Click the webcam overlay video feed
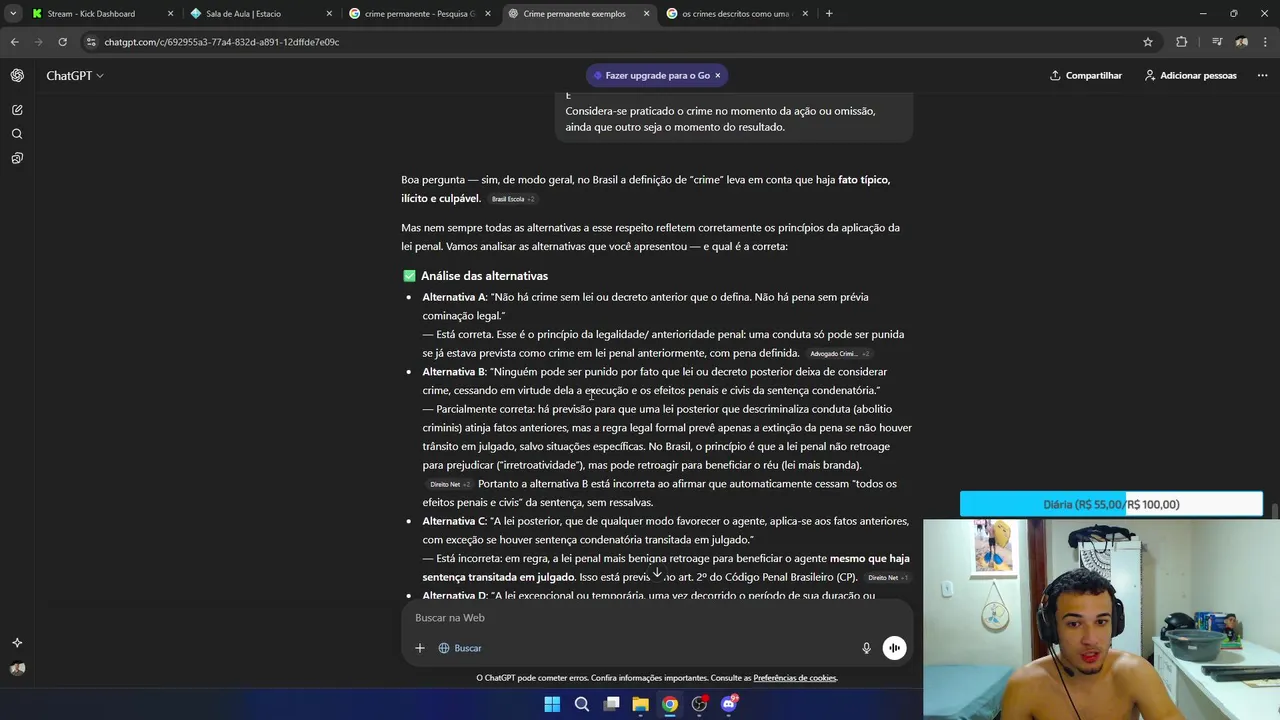The height and width of the screenshot is (720, 1280). (1101, 619)
